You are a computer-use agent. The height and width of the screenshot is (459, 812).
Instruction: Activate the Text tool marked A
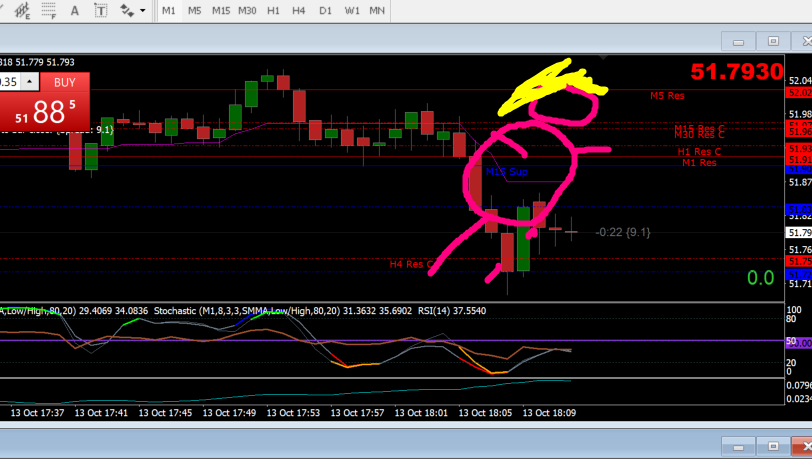(75, 10)
